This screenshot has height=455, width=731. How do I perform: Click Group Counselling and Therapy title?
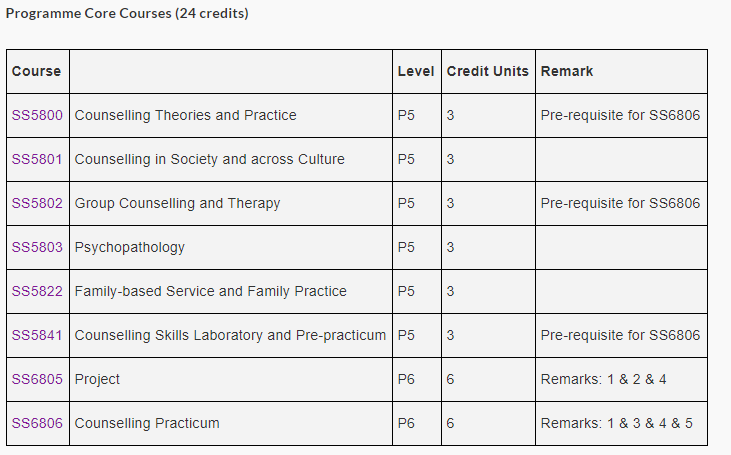[x=177, y=204]
